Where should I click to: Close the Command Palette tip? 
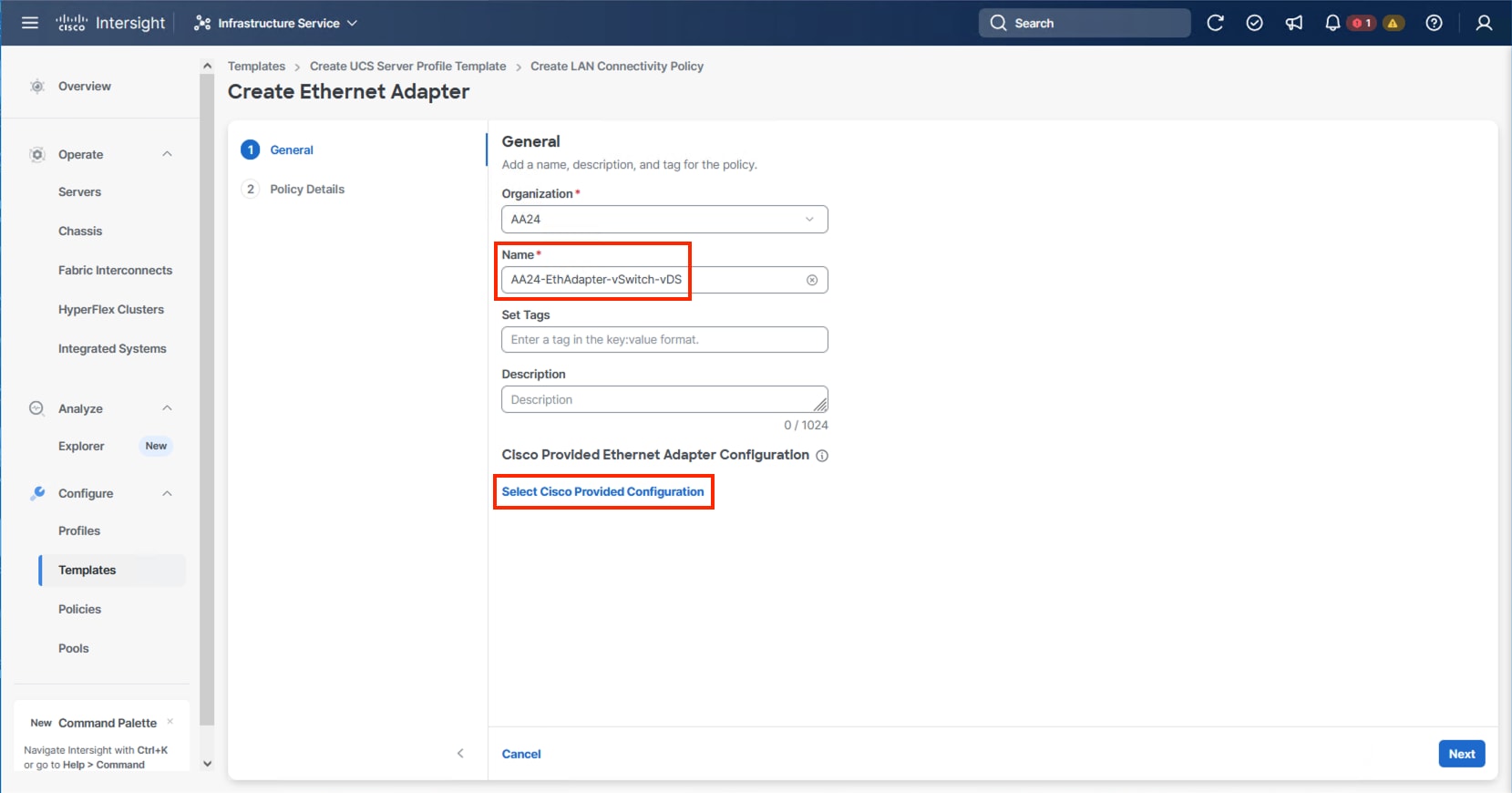[170, 722]
